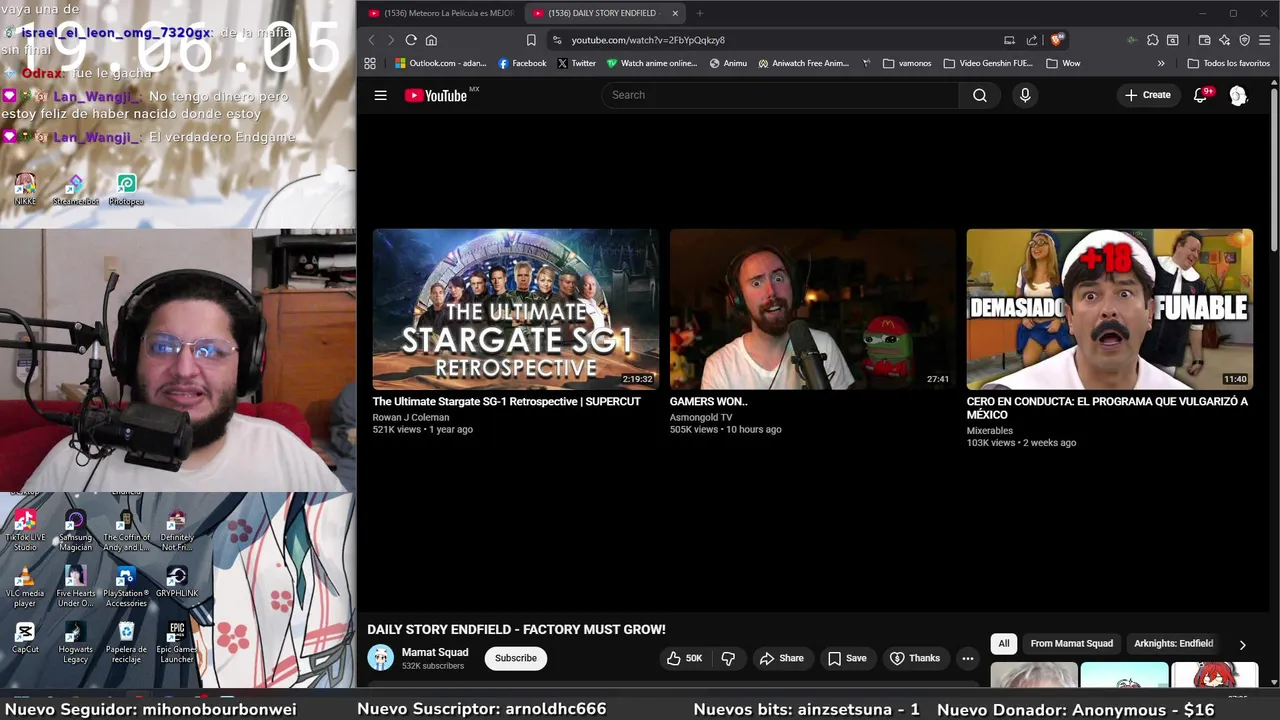Select the From Mamat Squad filter chip
This screenshot has width=1280, height=720.
pos(1071,644)
